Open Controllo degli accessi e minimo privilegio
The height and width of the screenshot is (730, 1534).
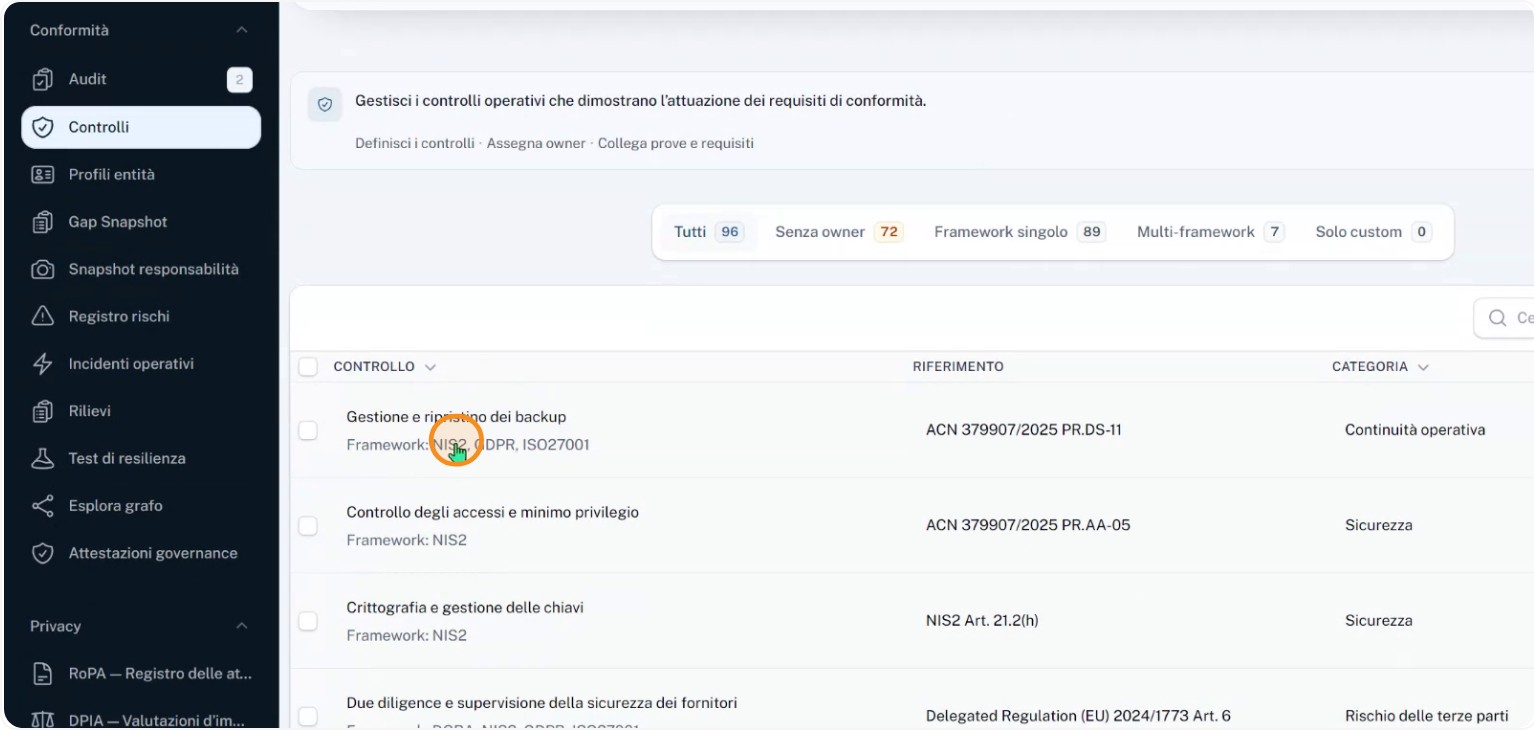click(492, 512)
